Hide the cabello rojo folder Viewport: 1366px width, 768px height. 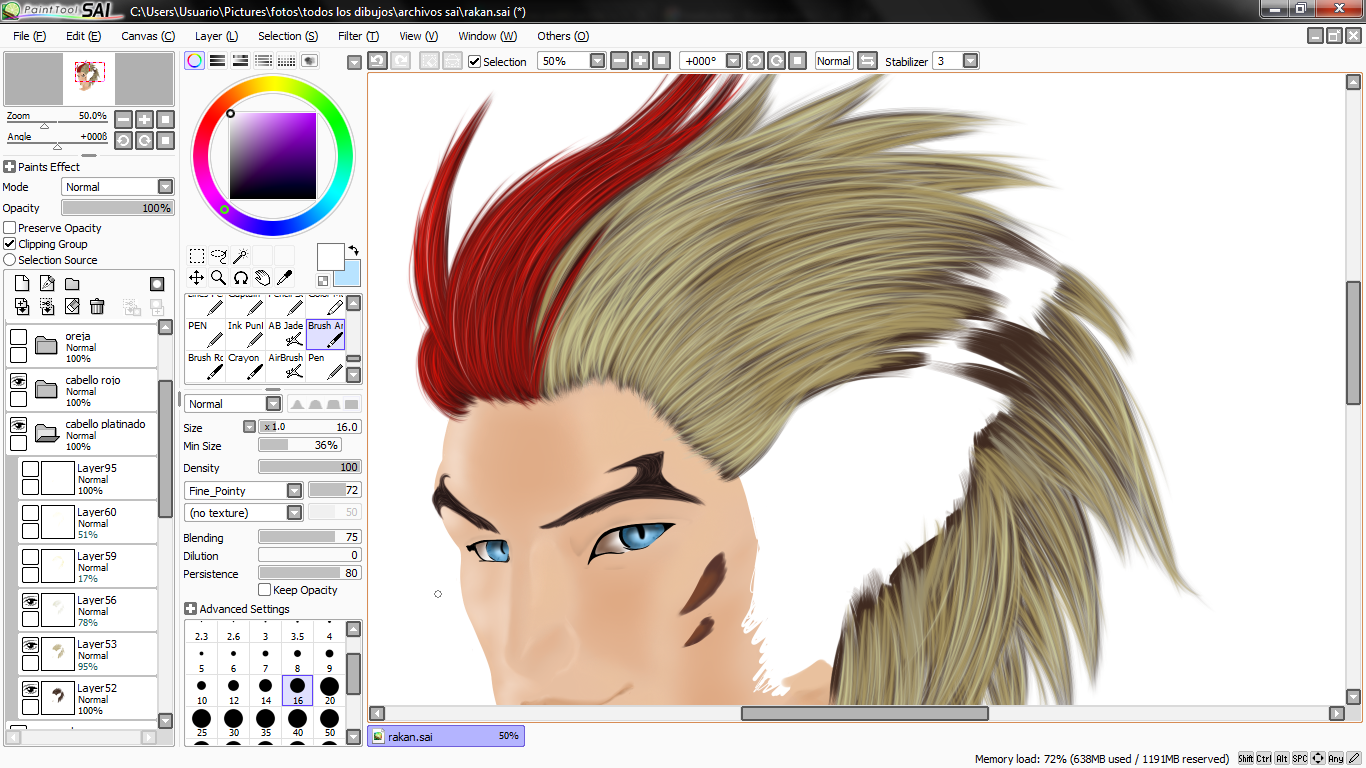point(18,381)
